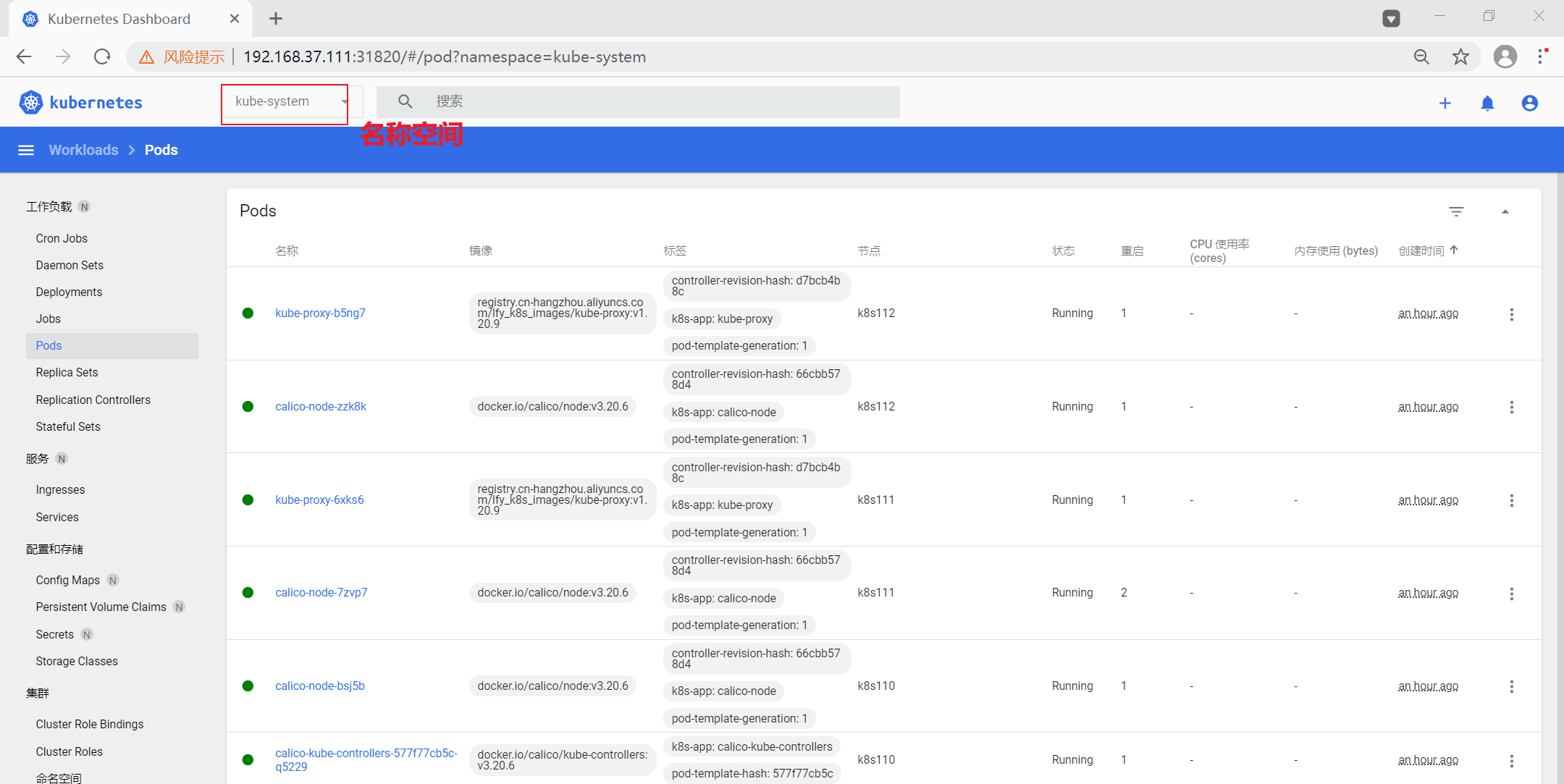
Task: Open the hamburger navigation menu
Action: 26,150
